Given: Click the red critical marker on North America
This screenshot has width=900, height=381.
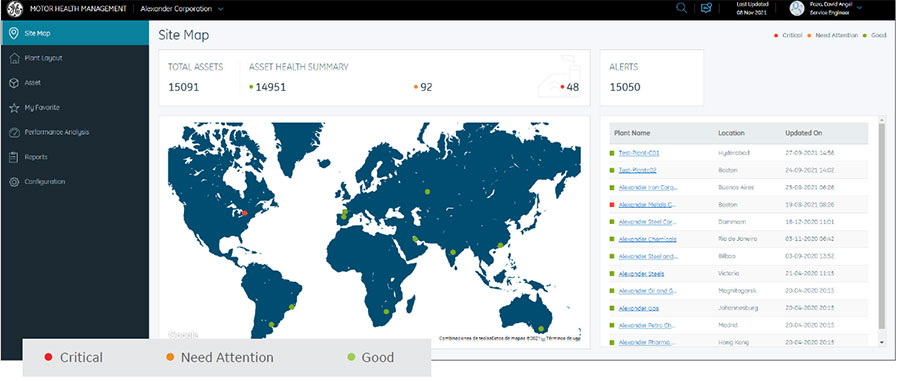Looking at the screenshot, I should 244,213.
